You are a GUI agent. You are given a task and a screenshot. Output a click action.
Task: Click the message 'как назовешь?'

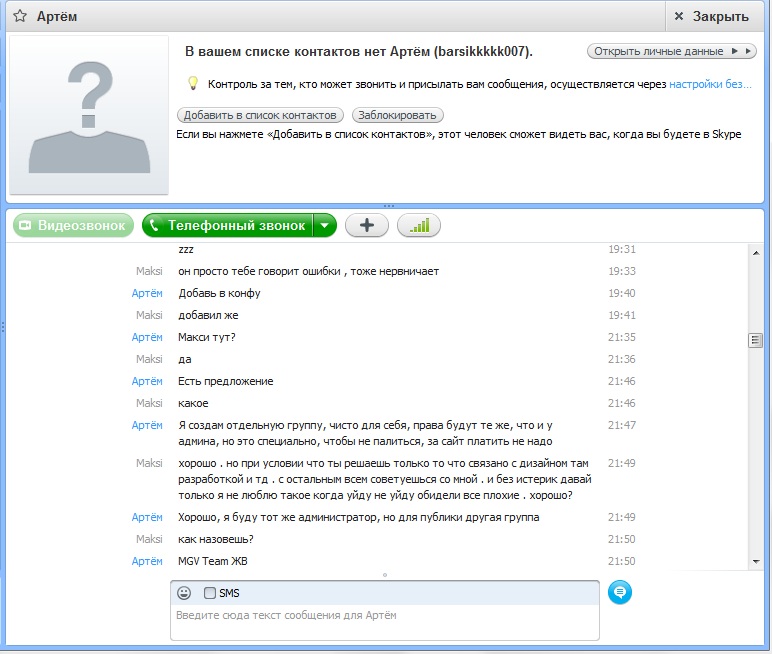(216, 539)
